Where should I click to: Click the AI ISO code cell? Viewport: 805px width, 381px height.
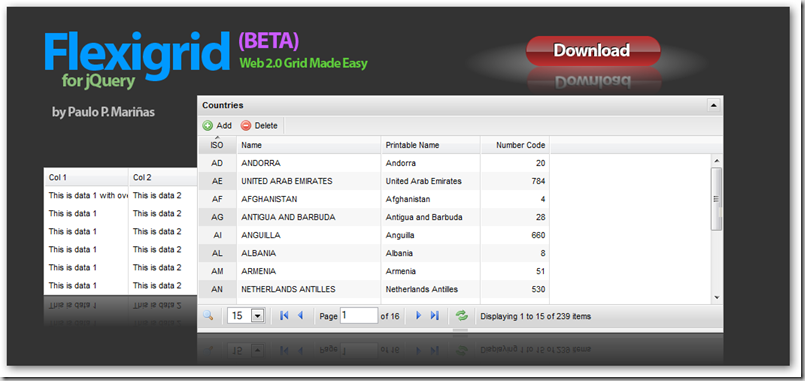(217, 235)
